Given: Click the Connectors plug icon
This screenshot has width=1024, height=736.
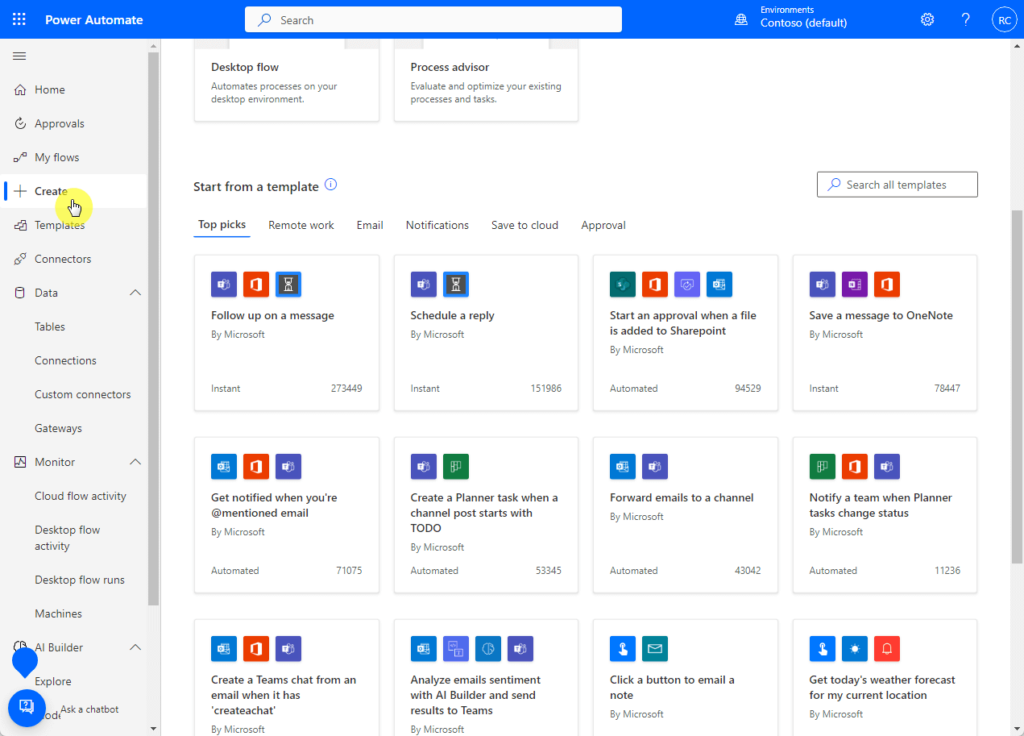Looking at the screenshot, I should point(20,259).
